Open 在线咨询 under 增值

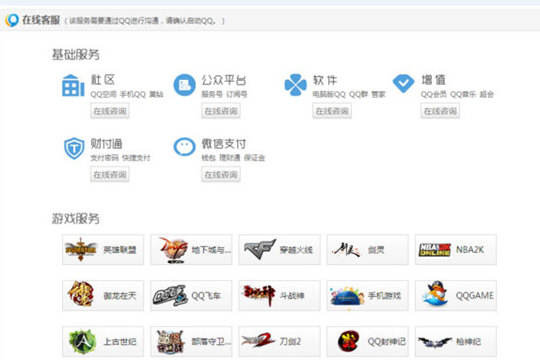(x=440, y=111)
